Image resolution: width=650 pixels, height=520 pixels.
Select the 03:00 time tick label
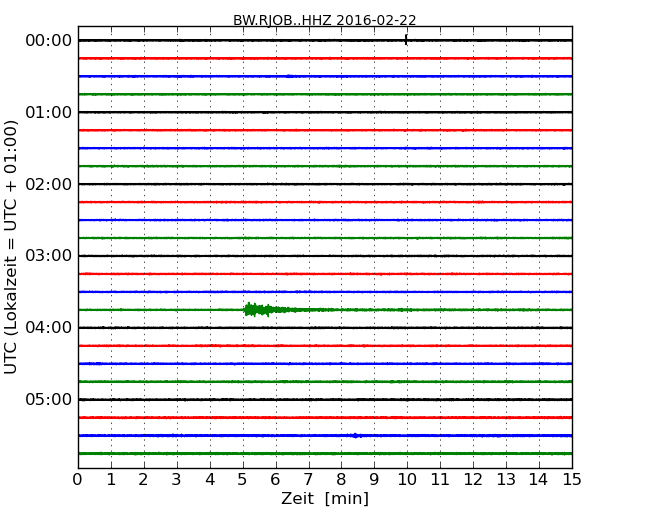pyautogui.click(x=49, y=255)
